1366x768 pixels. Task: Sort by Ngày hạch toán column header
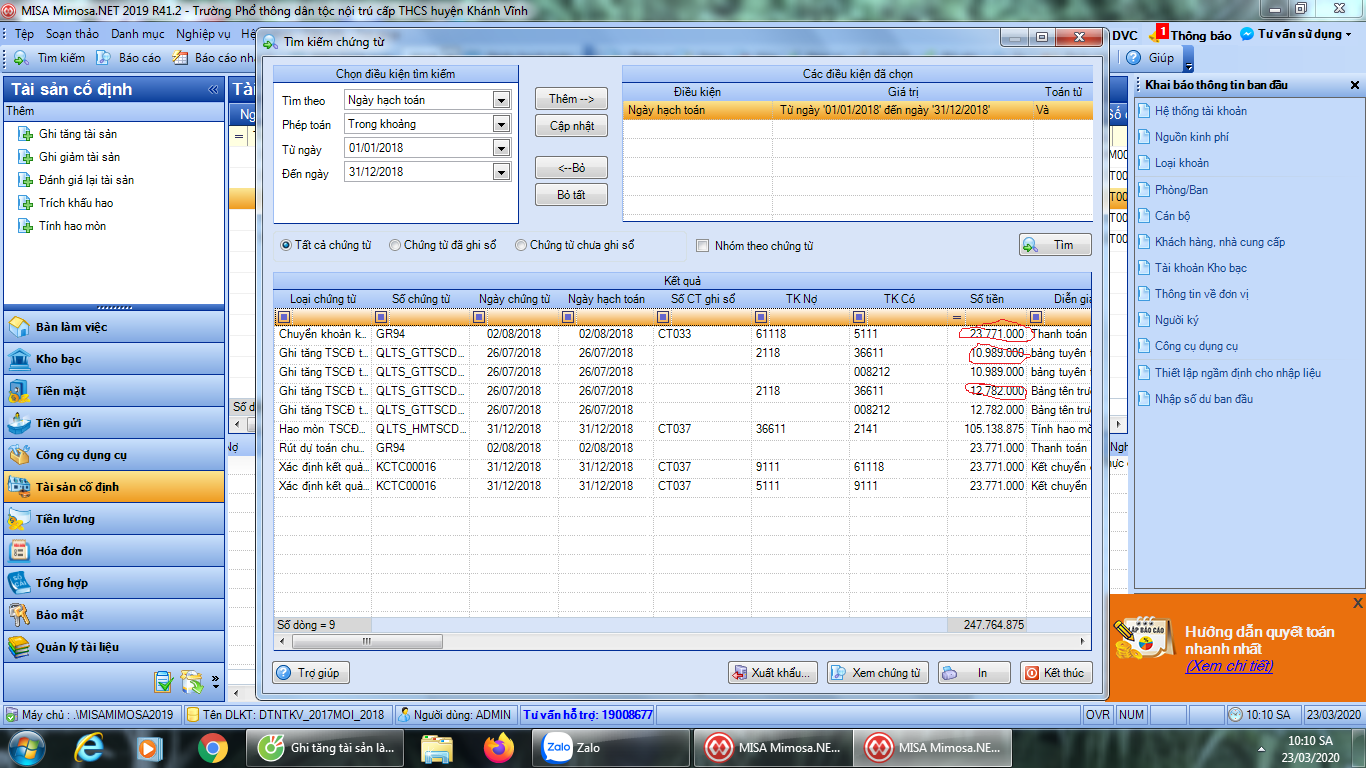pos(606,299)
